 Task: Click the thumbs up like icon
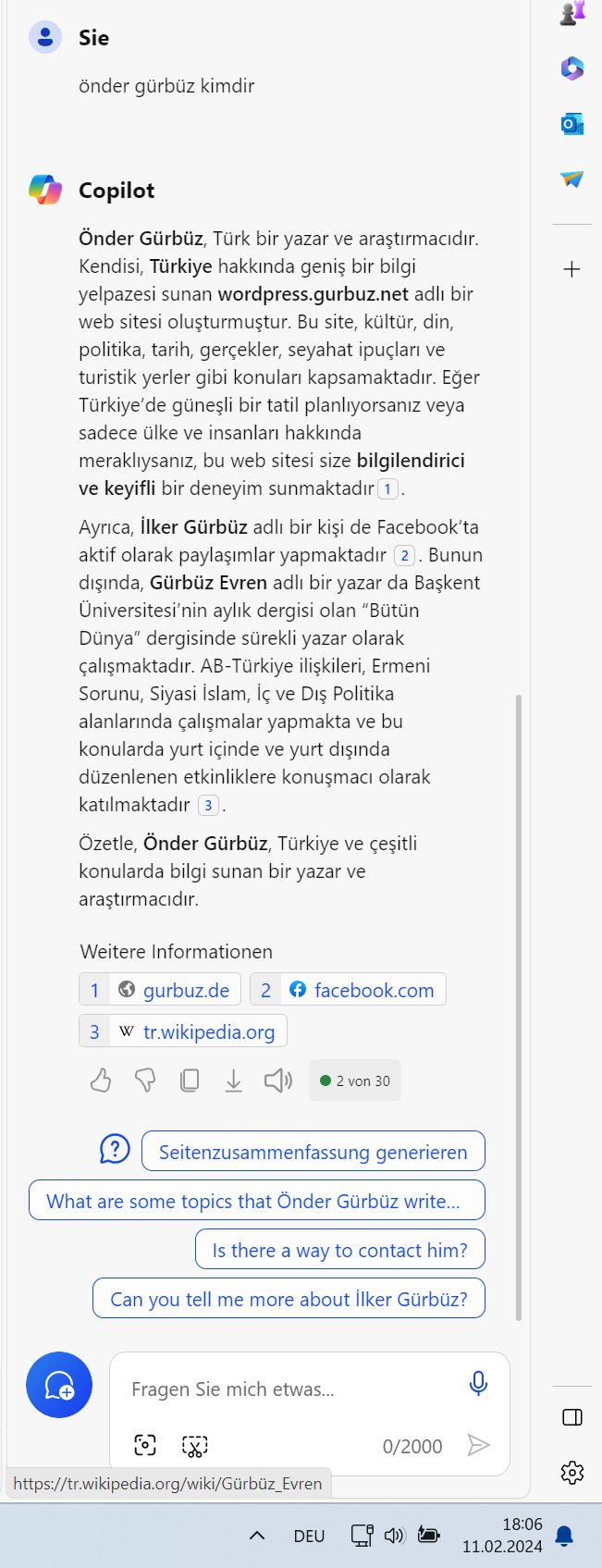101,1080
